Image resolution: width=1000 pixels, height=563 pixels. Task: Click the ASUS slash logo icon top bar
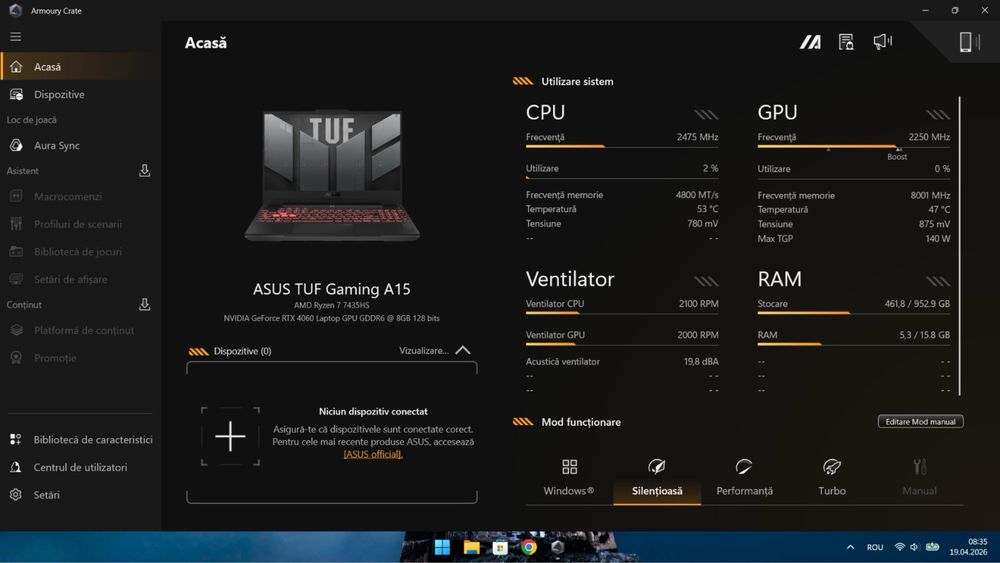(811, 42)
